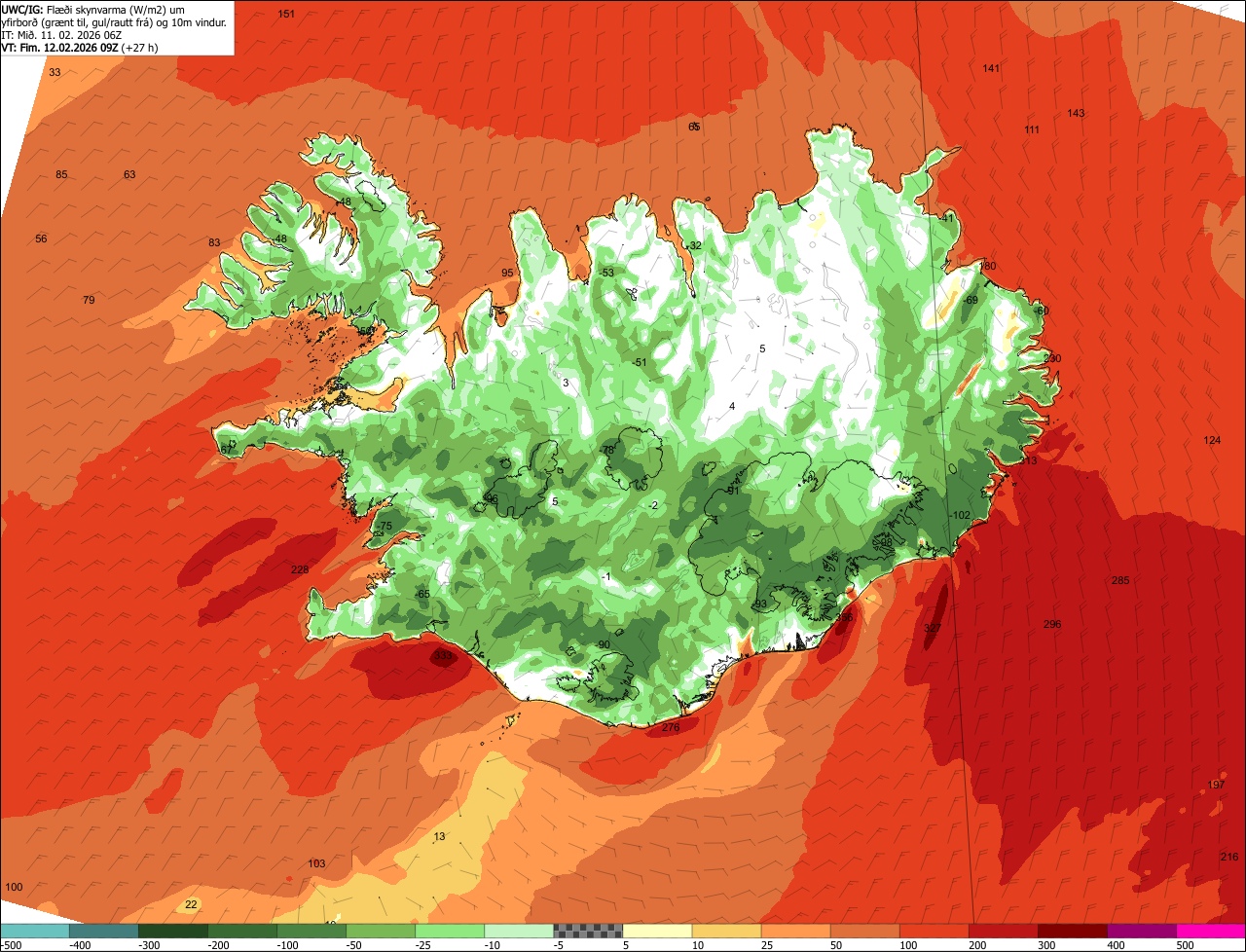Image resolution: width=1246 pixels, height=952 pixels.
Task: Click the light teal -500 to -400 legend swatch
Action: click(35, 931)
